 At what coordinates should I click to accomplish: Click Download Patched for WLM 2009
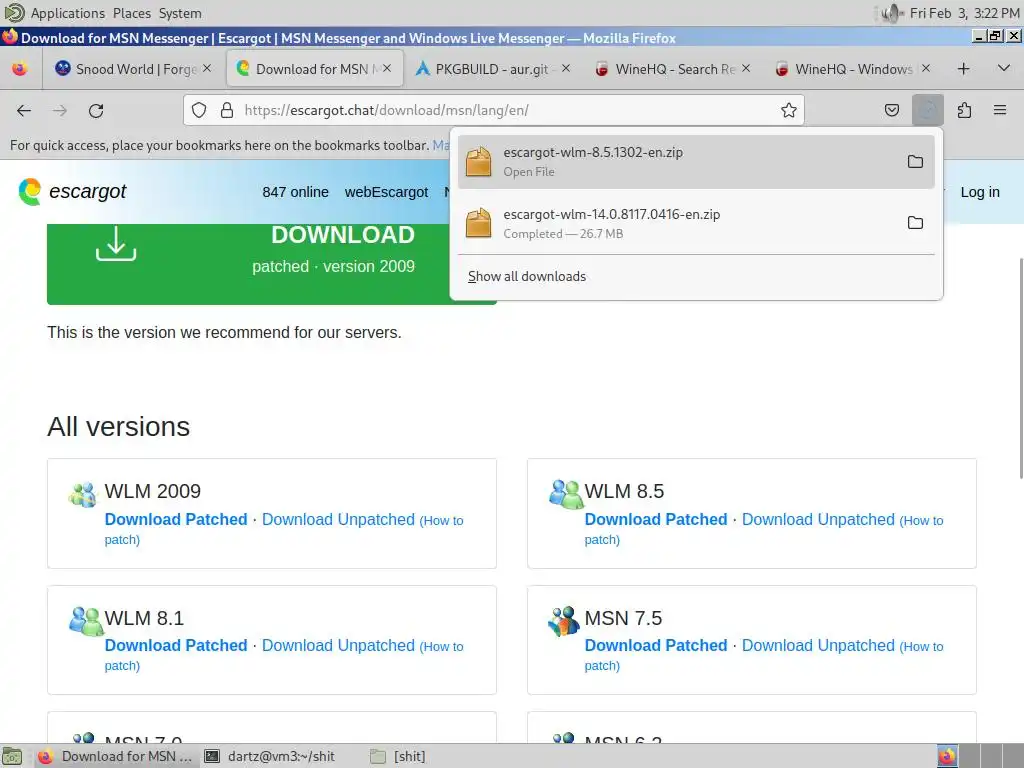pos(176,519)
